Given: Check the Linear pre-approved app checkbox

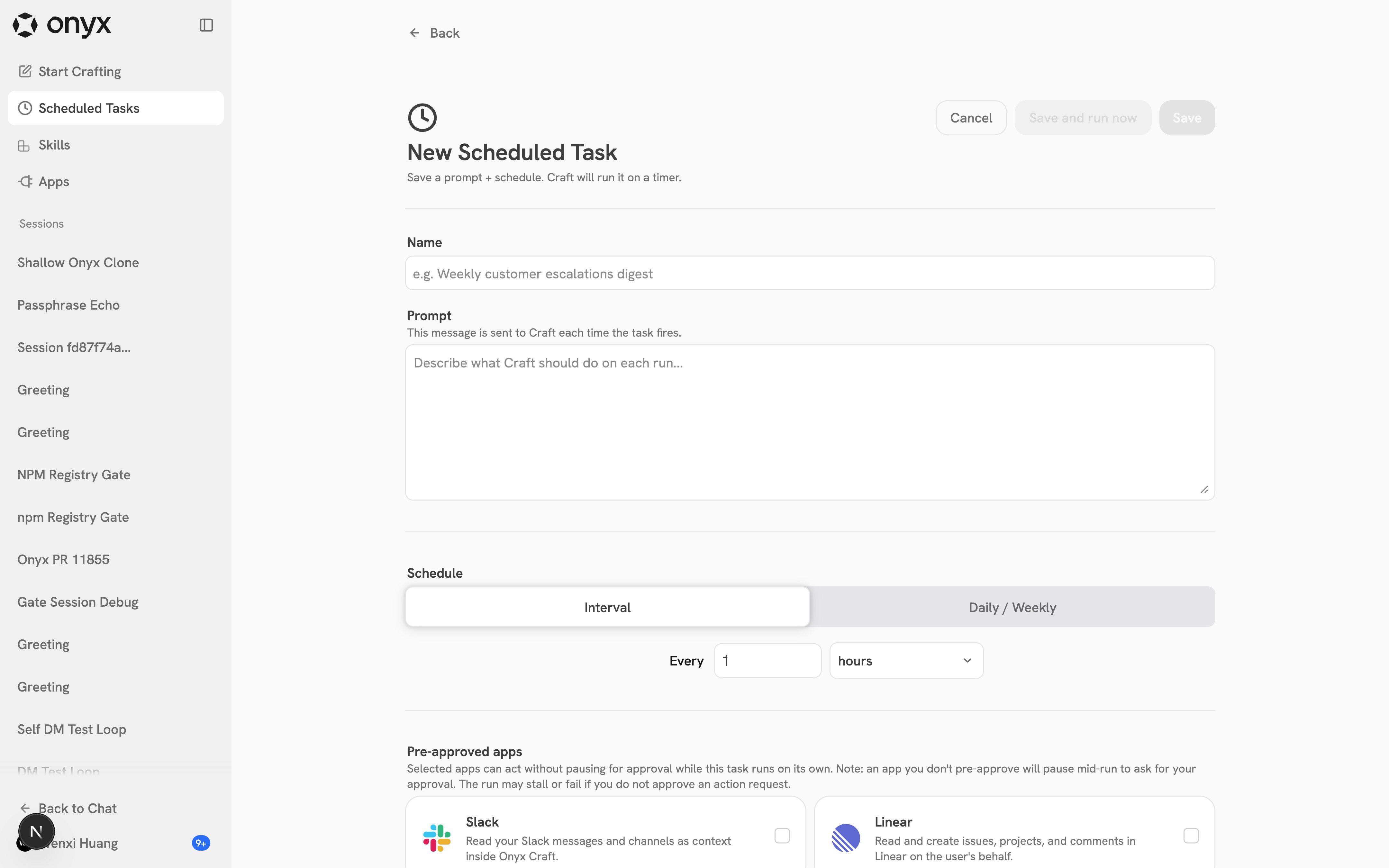Looking at the screenshot, I should pyautogui.click(x=1191, y=835).
